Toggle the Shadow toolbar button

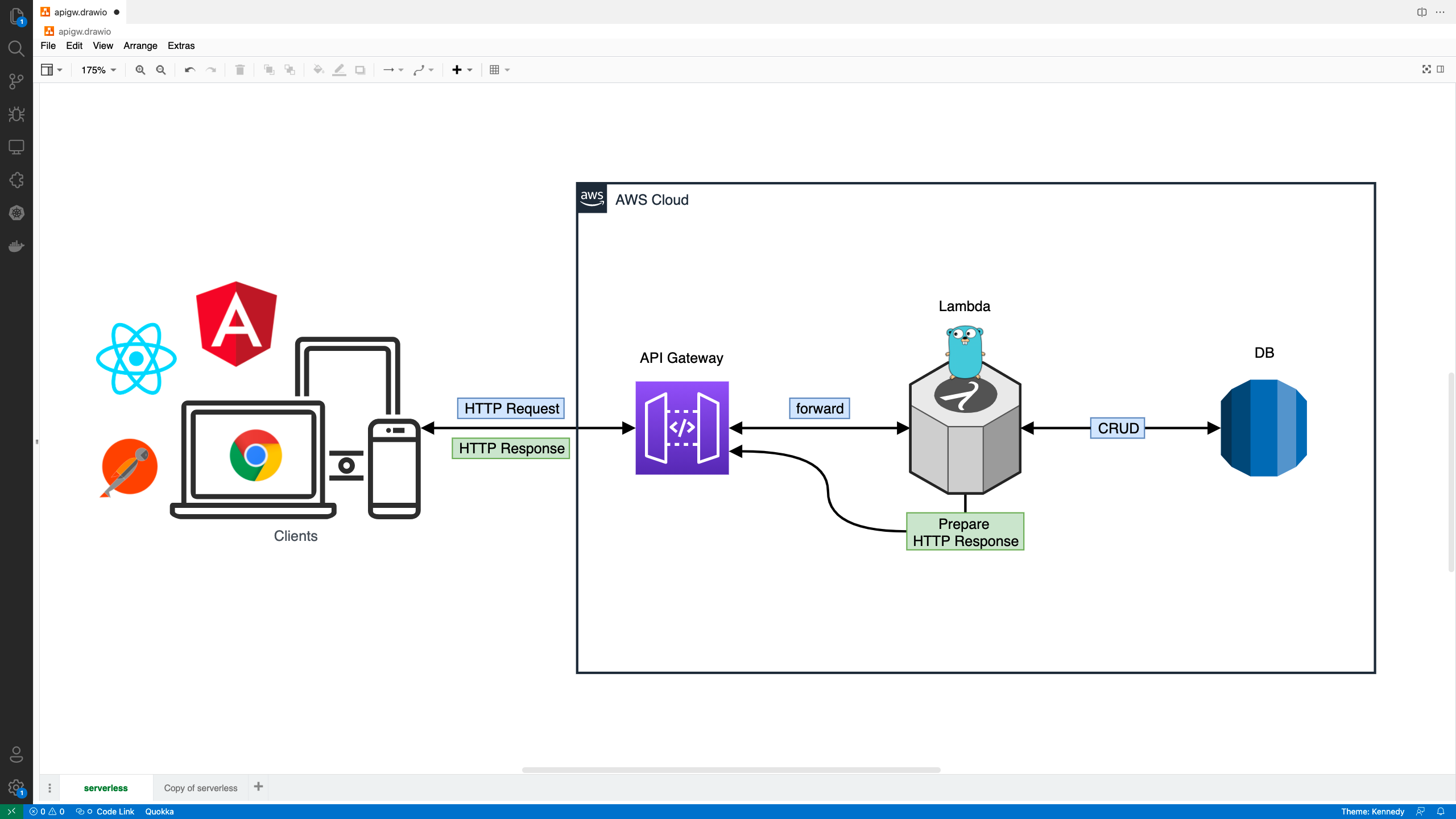[360, 70]
